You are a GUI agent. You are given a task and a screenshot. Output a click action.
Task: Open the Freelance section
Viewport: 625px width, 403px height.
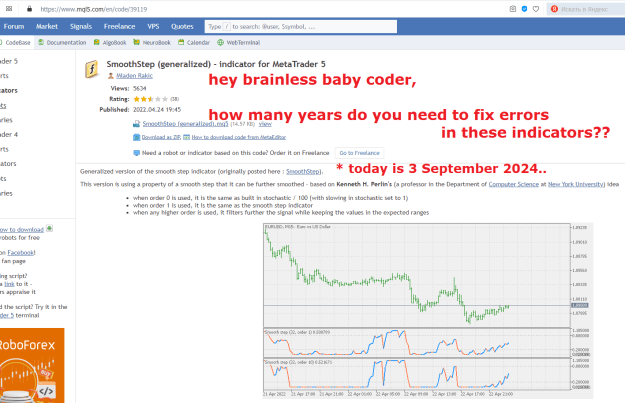pos(120,26)
